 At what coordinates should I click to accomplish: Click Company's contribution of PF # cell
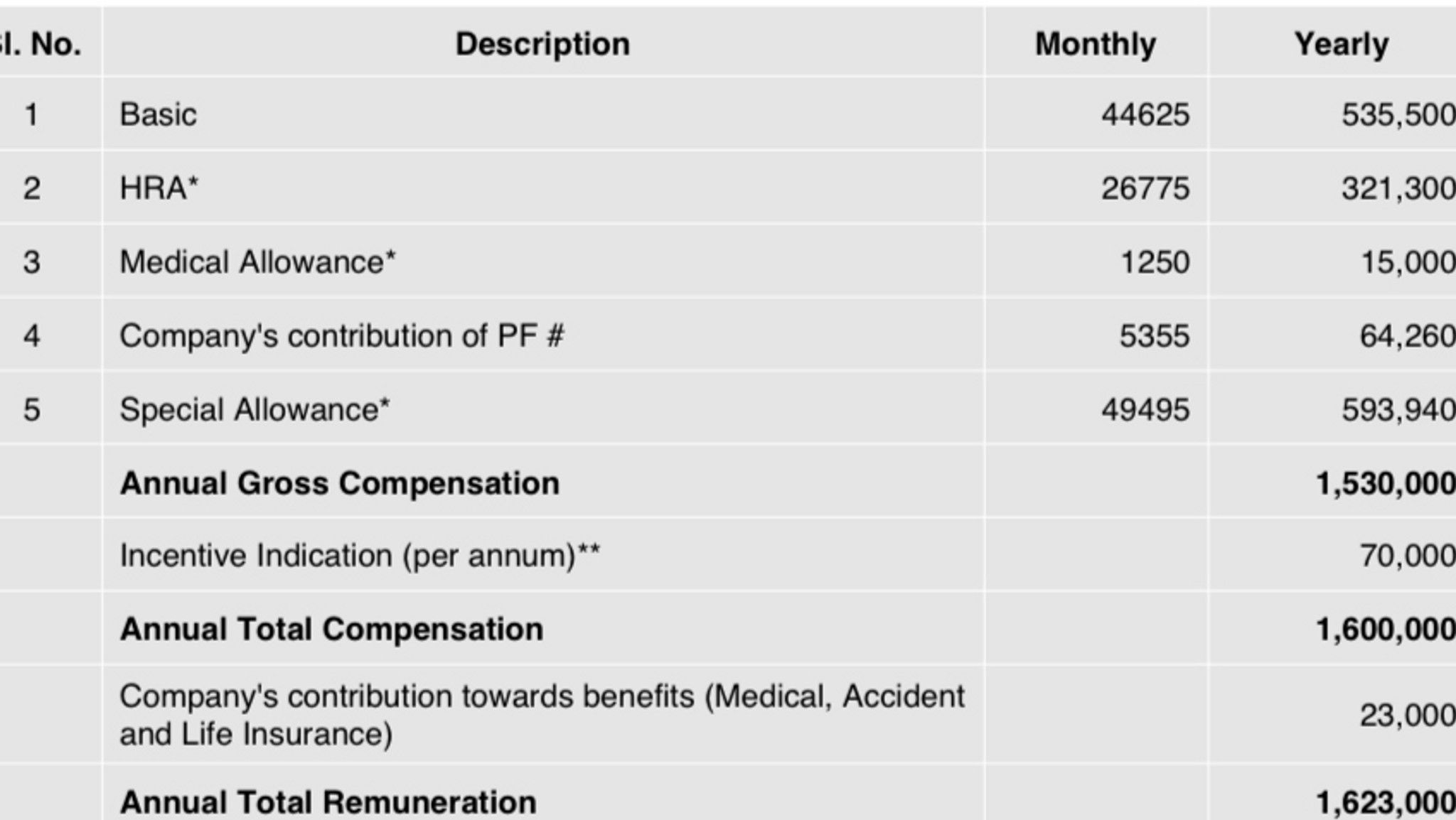pos(341,336)
